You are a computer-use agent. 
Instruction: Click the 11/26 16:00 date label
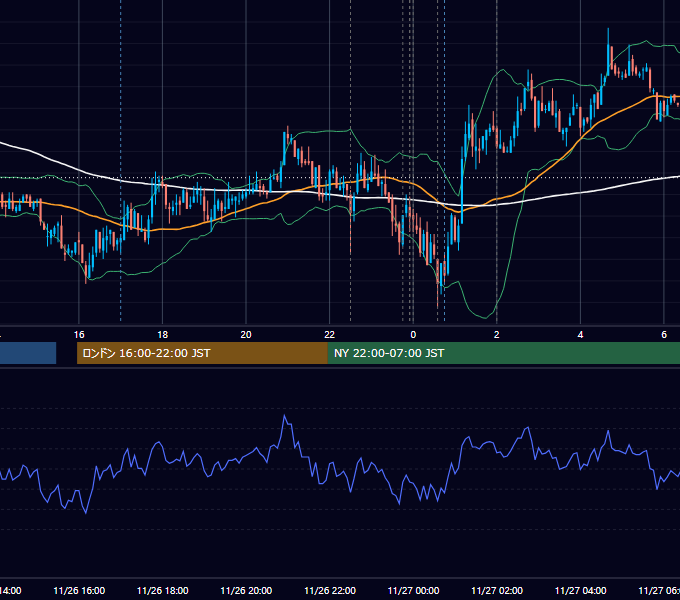(x=79, y=590)
